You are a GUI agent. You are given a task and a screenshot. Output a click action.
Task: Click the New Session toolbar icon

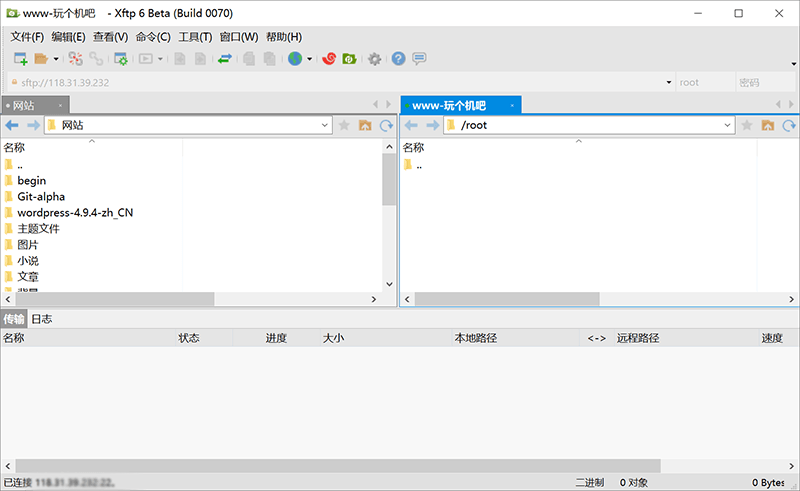19,59
